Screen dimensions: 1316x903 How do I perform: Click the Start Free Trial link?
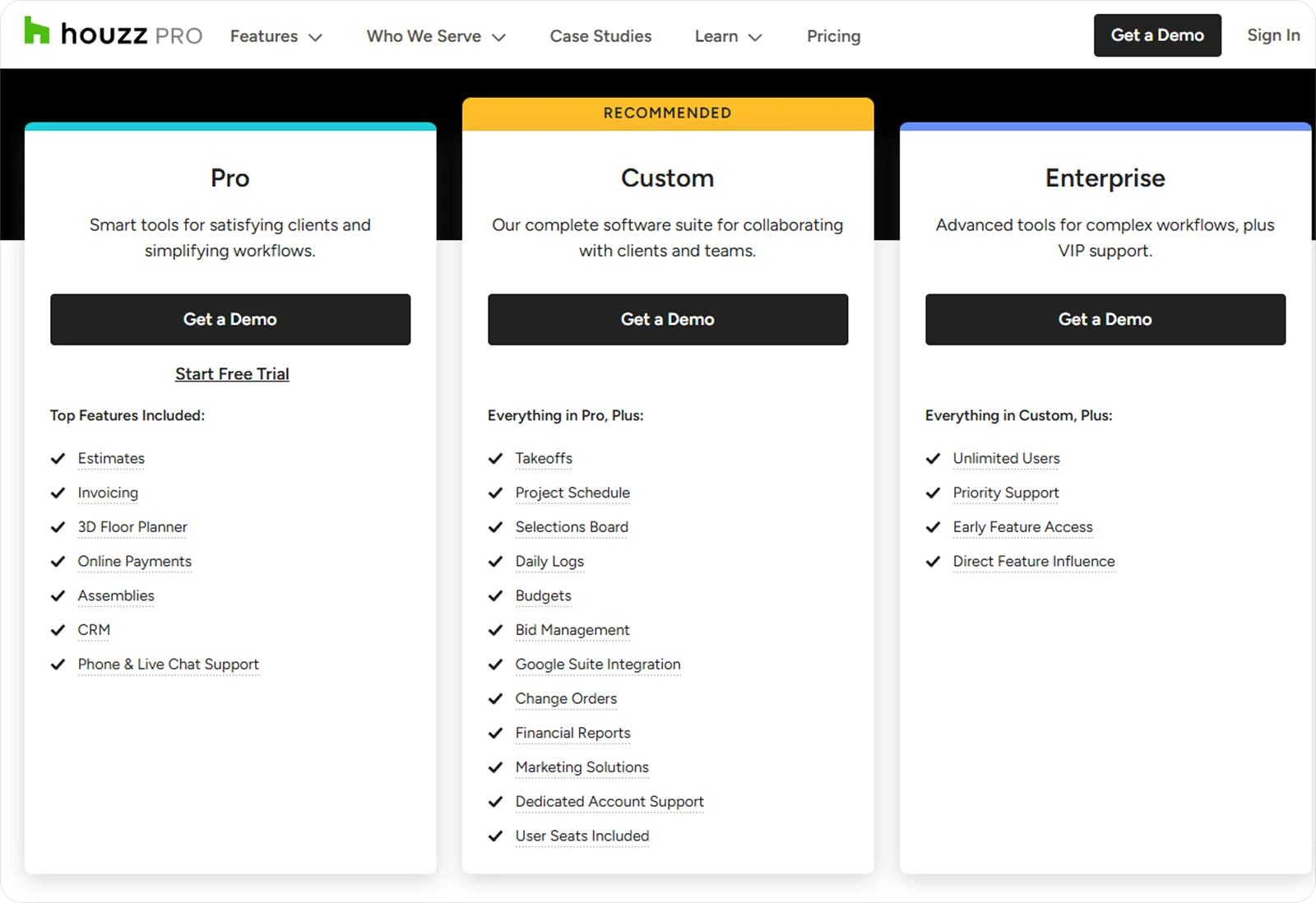click(x=232, y=374)
